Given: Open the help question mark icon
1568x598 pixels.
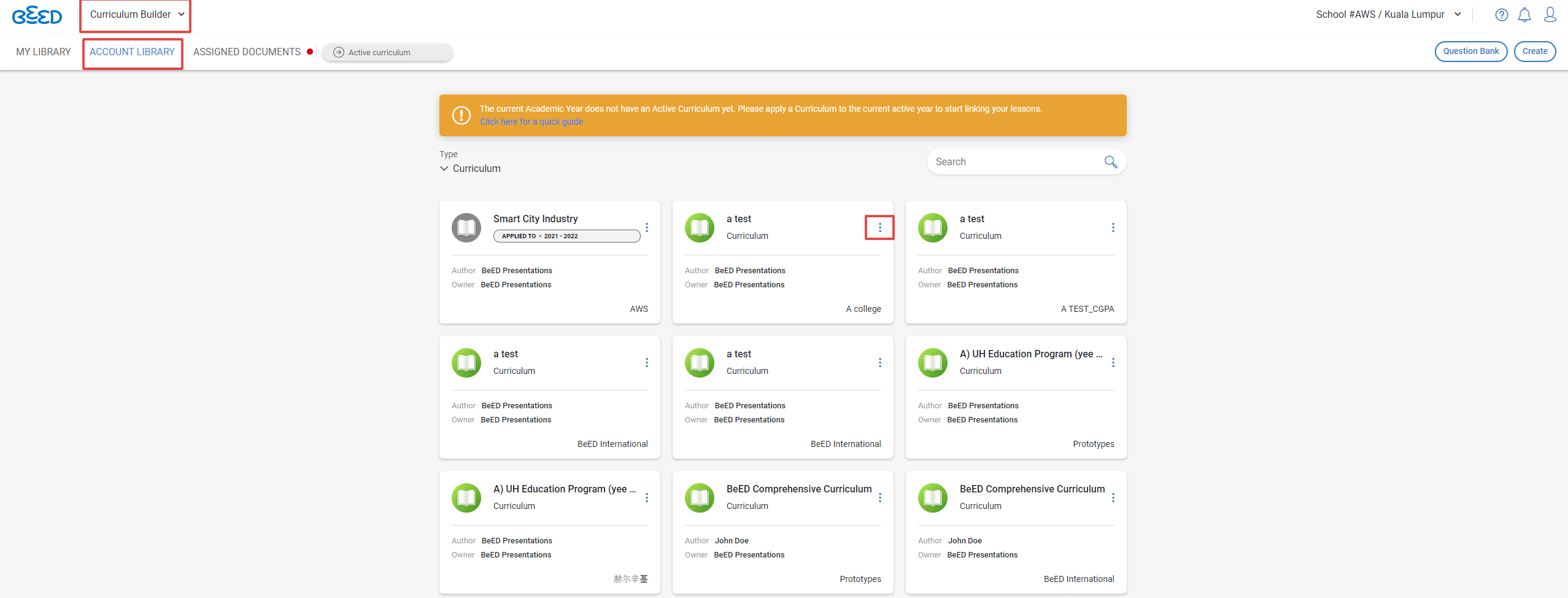Looking at the screenshot, I should pos(1501,15).
